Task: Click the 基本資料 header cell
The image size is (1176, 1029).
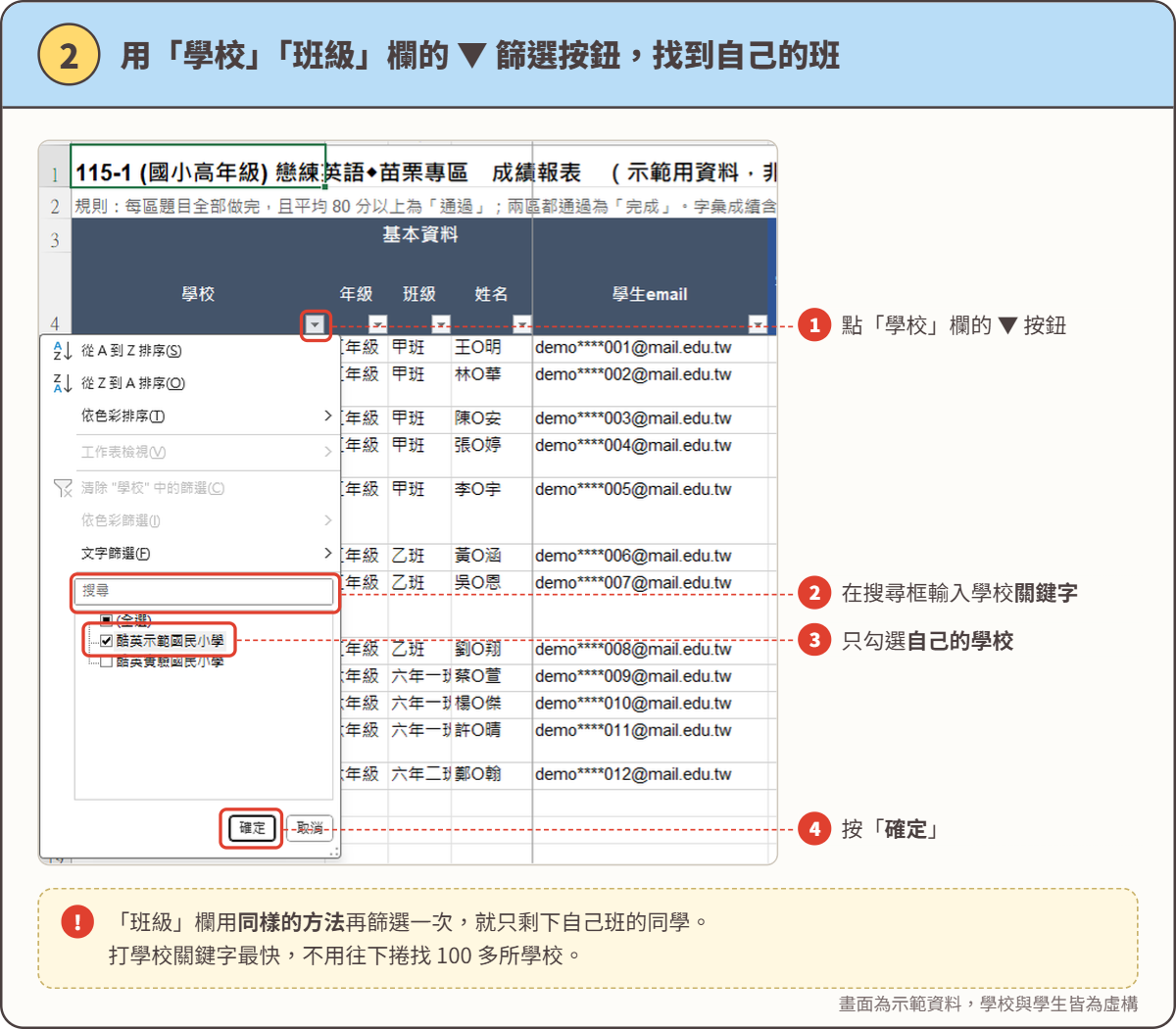Action: click(x=420, y=234)
